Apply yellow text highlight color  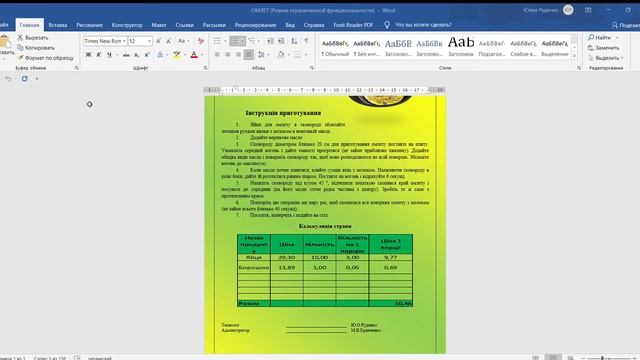click(x=177, y=55)
